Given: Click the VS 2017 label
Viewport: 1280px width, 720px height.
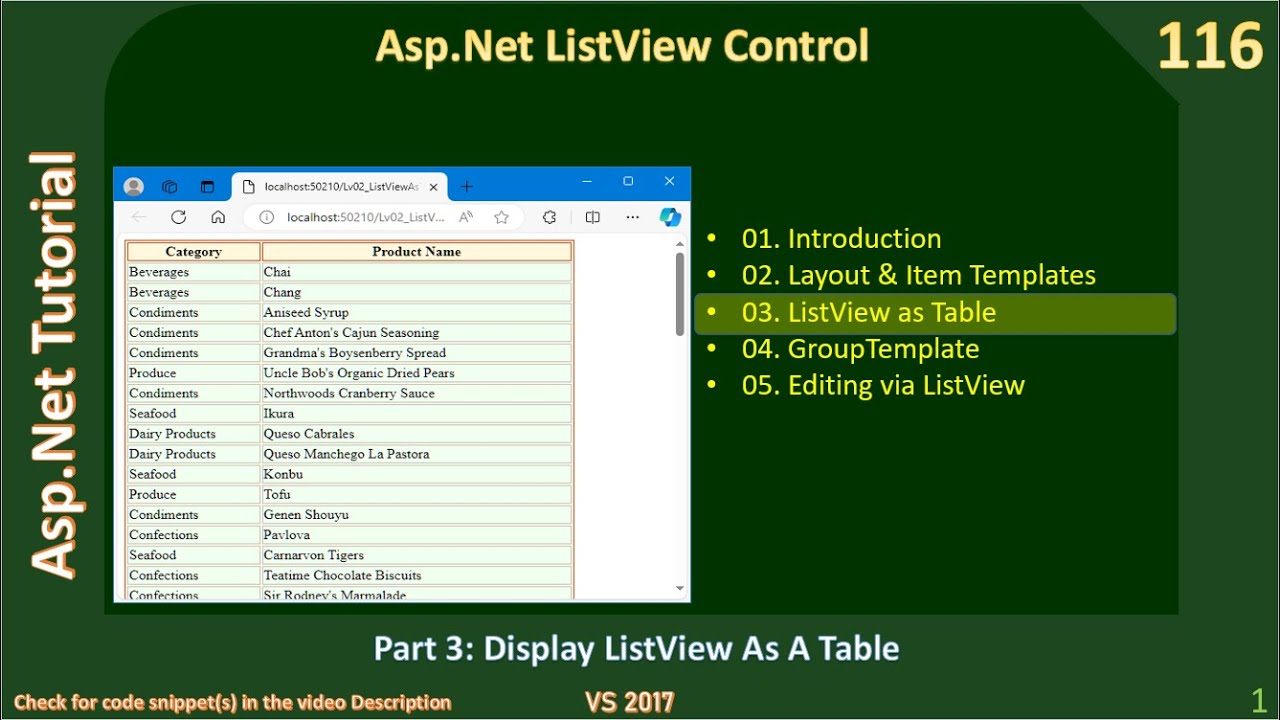Looking at the screenshot, I should point(630,702).
